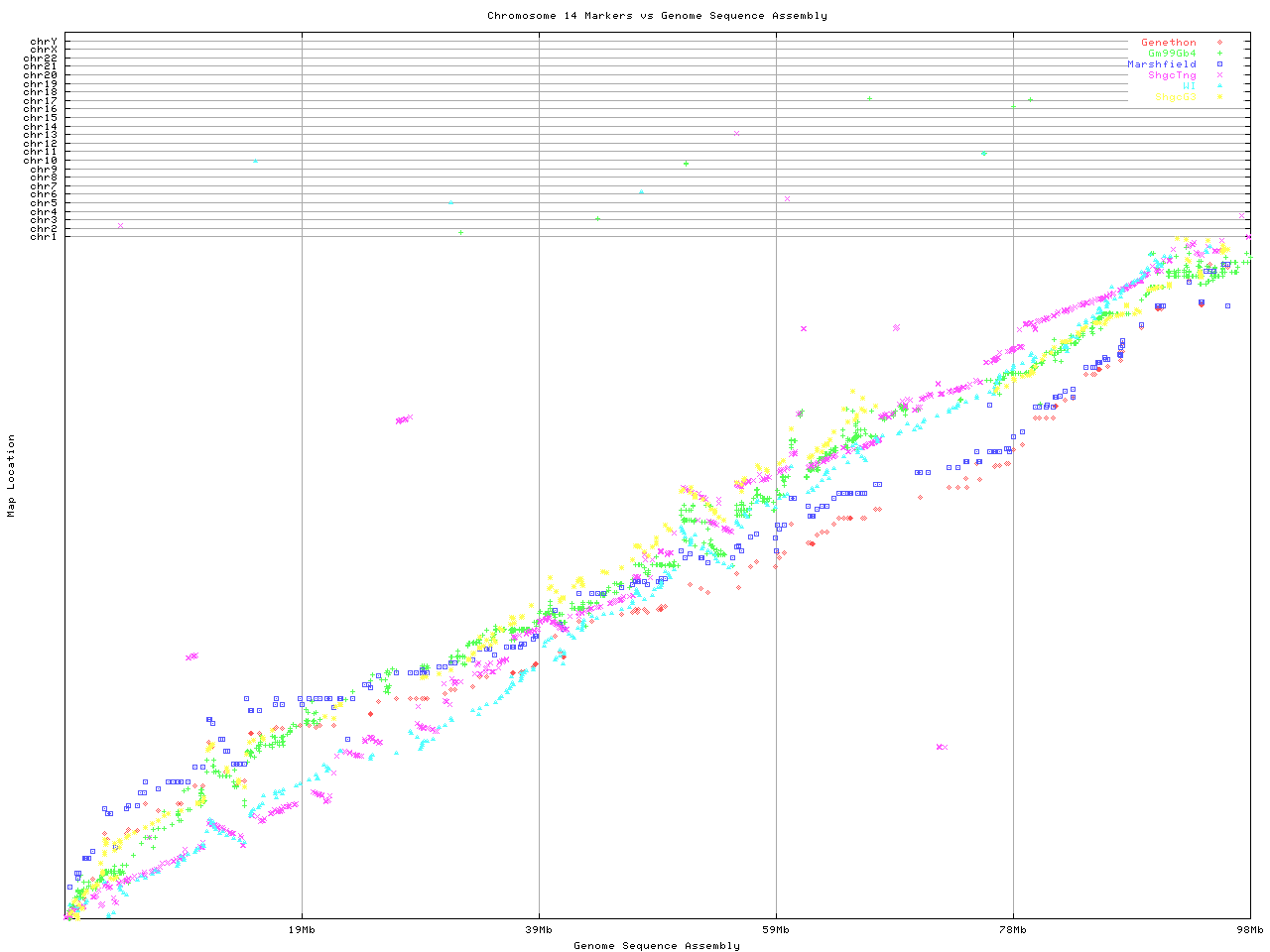The image size is (1270, 952).
Task: Click the 98Mb tick label
Action: click(x=1249, y=930)
